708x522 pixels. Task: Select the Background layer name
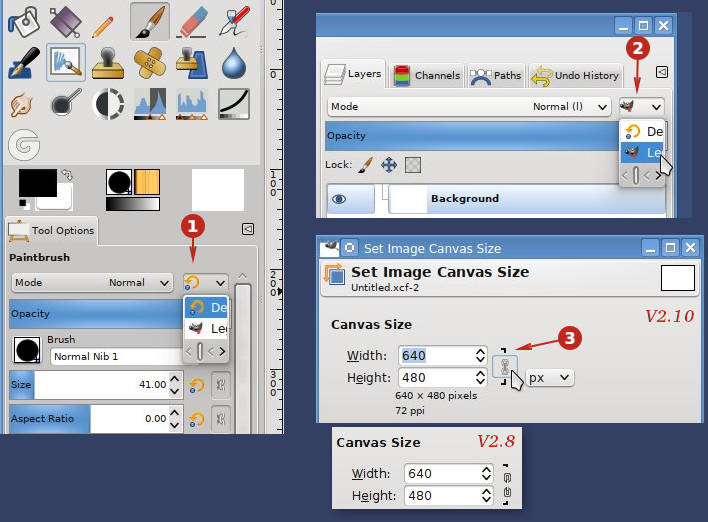465,199
